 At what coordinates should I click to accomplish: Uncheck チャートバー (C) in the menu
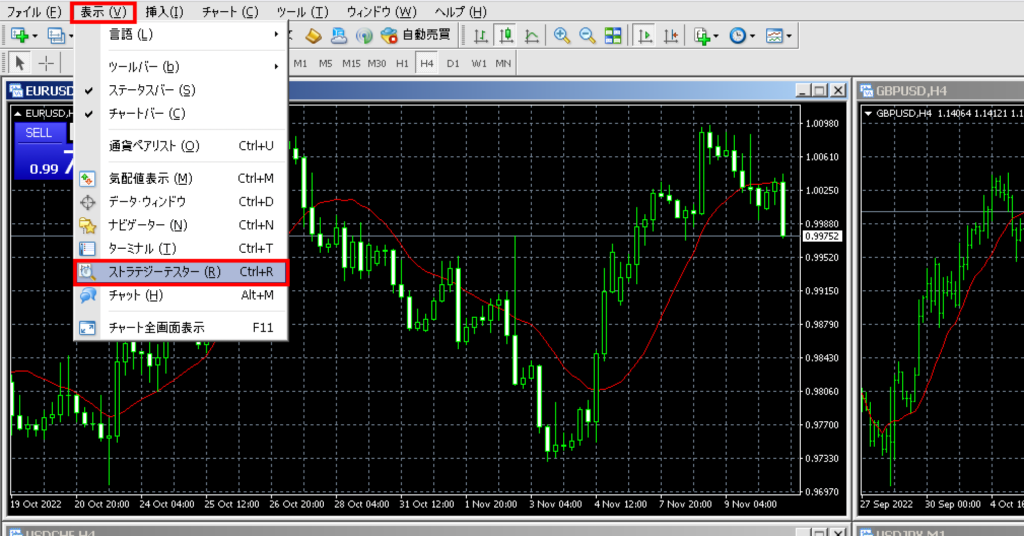point(180,114)
